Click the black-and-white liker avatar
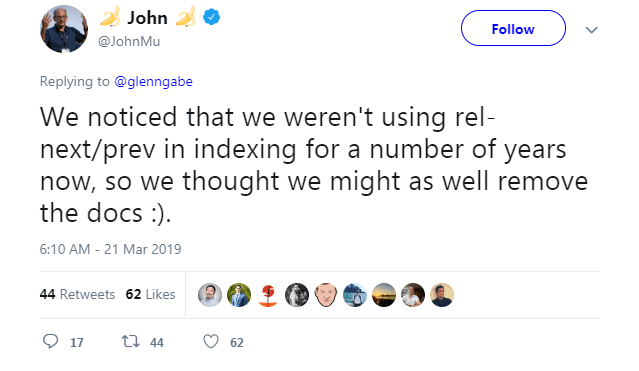 click(297, 295)
